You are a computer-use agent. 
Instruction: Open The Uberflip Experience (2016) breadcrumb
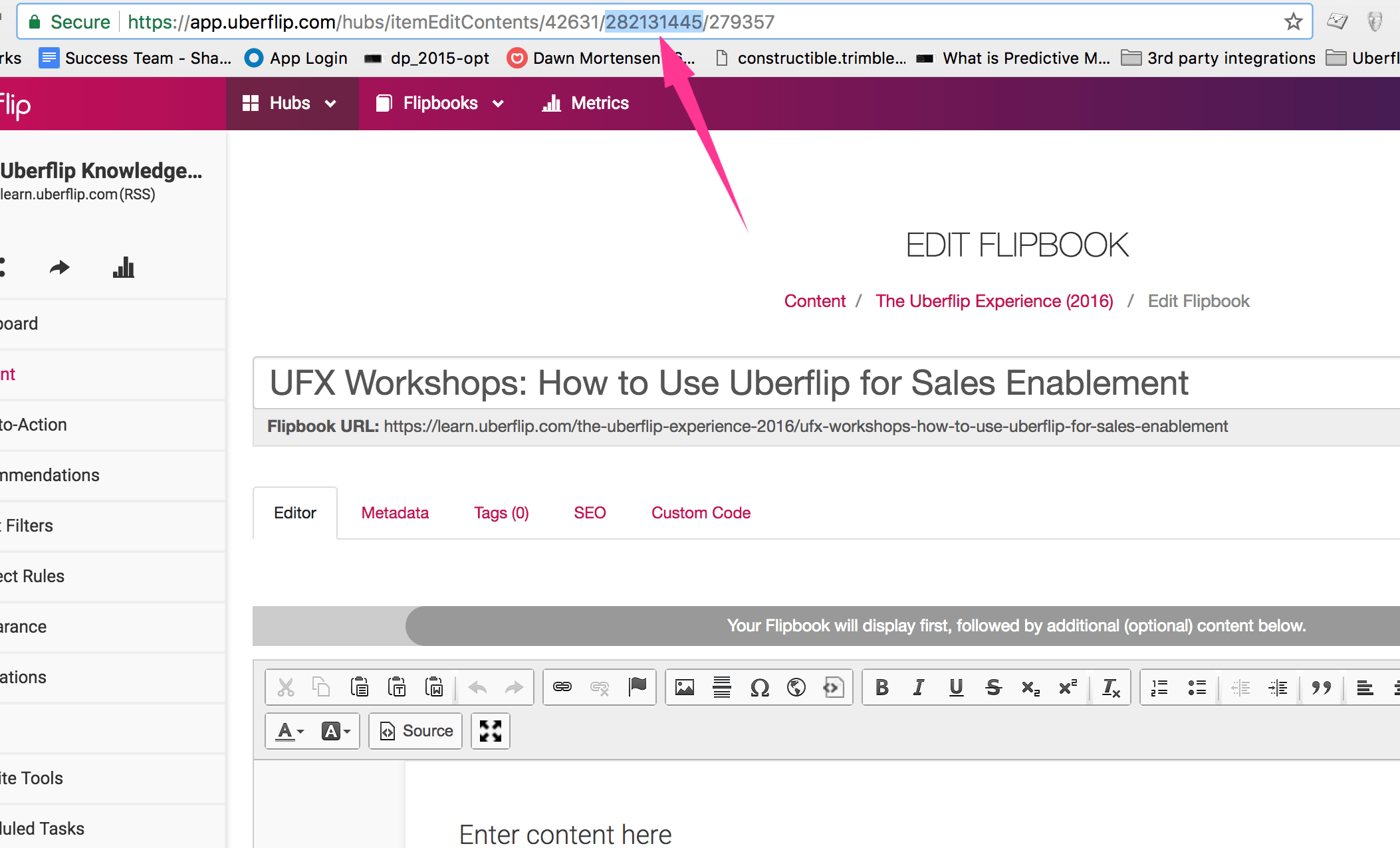pyautogui.click(x=994, y=301)
